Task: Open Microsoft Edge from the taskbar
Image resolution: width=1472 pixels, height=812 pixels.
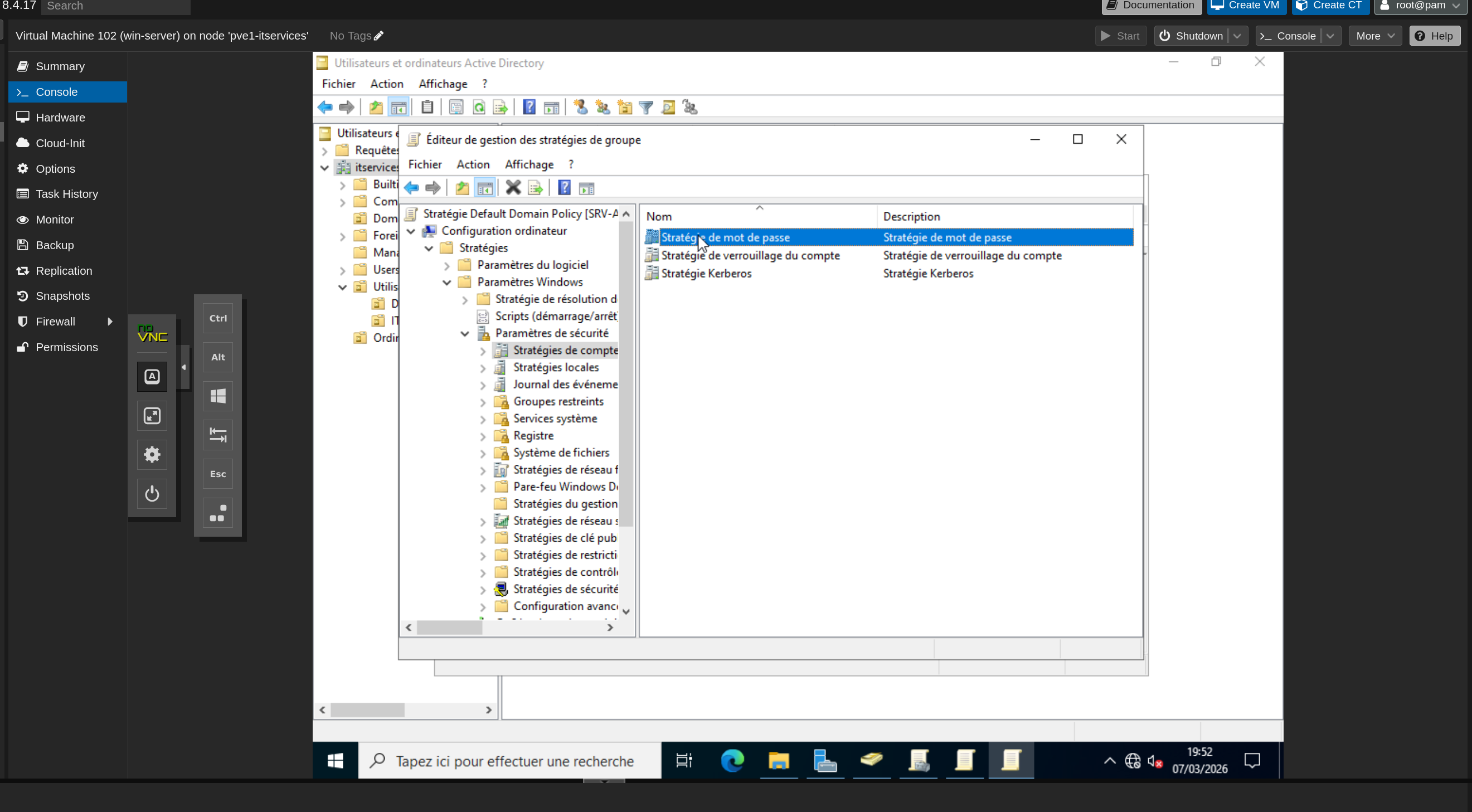Action: click(x=732, y=761)
